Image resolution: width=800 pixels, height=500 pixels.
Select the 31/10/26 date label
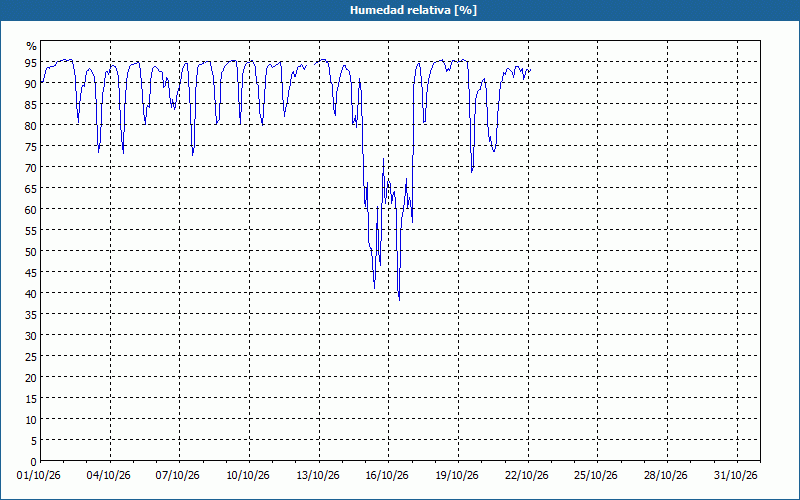(736, 476)
